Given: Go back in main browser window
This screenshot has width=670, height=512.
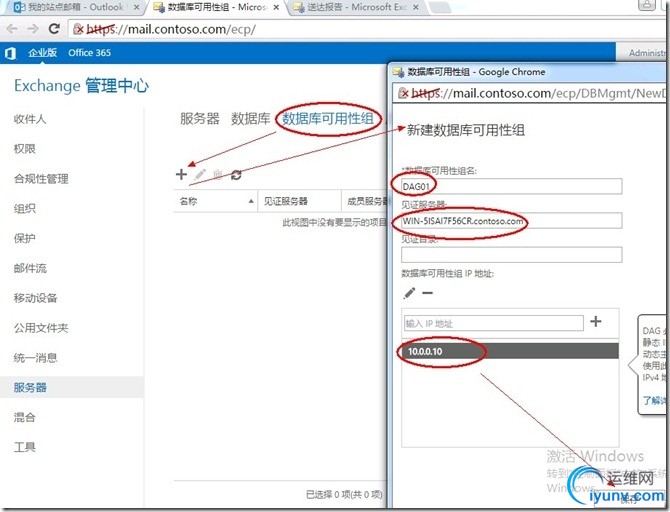Looking at the screenshot, I should [12, 29].
